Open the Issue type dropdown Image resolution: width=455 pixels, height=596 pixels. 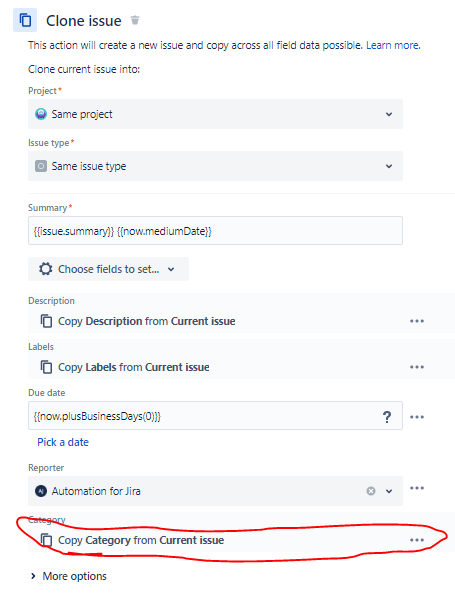coord(215,166)
